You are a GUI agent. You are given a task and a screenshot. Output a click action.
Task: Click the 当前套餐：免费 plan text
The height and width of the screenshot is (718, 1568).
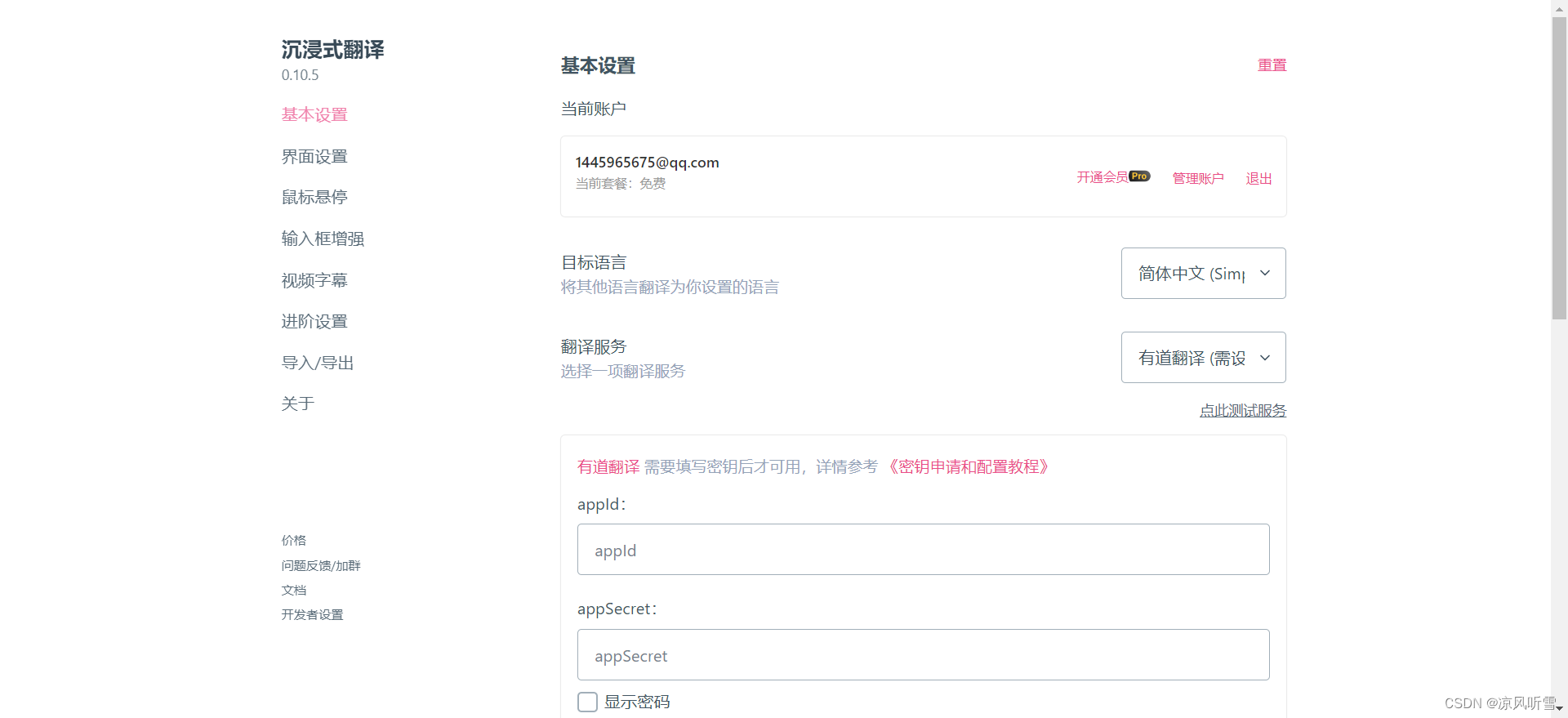coord(621,184)
